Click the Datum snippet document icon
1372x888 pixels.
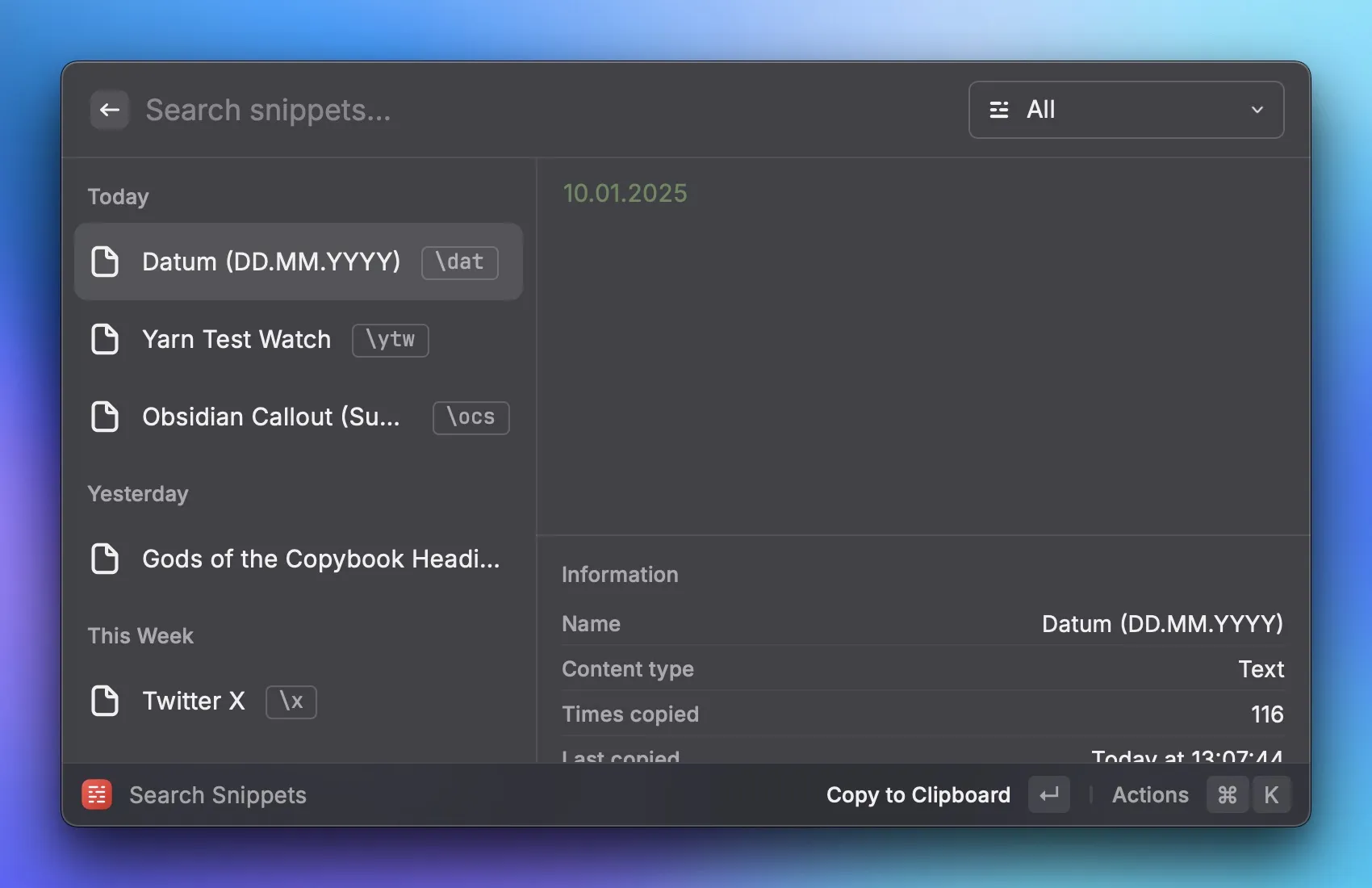coord(105,262)
